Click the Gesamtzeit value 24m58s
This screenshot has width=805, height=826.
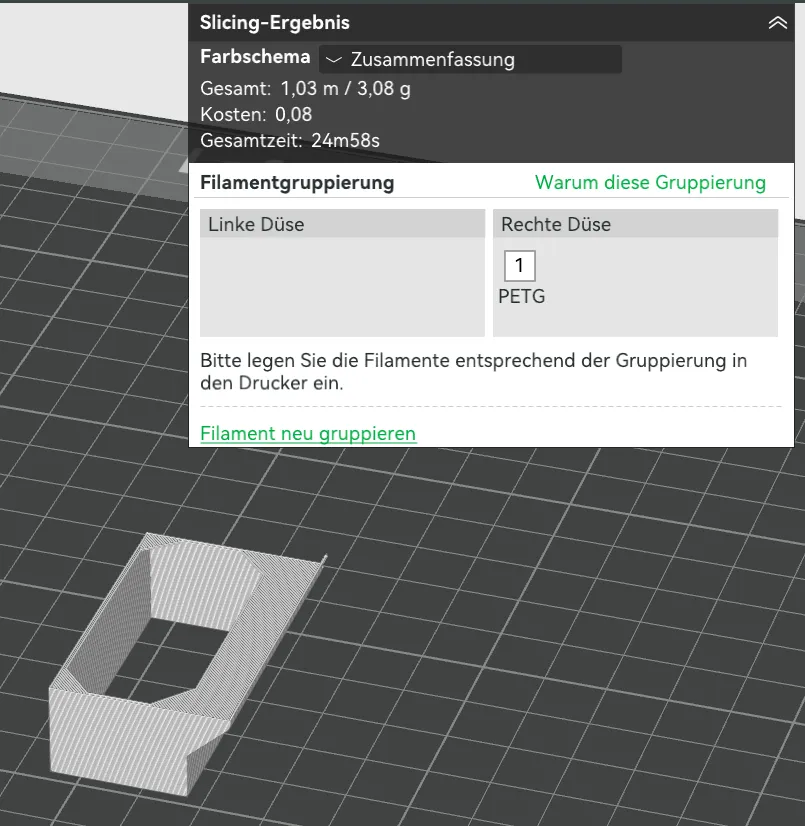pos(345,141)
